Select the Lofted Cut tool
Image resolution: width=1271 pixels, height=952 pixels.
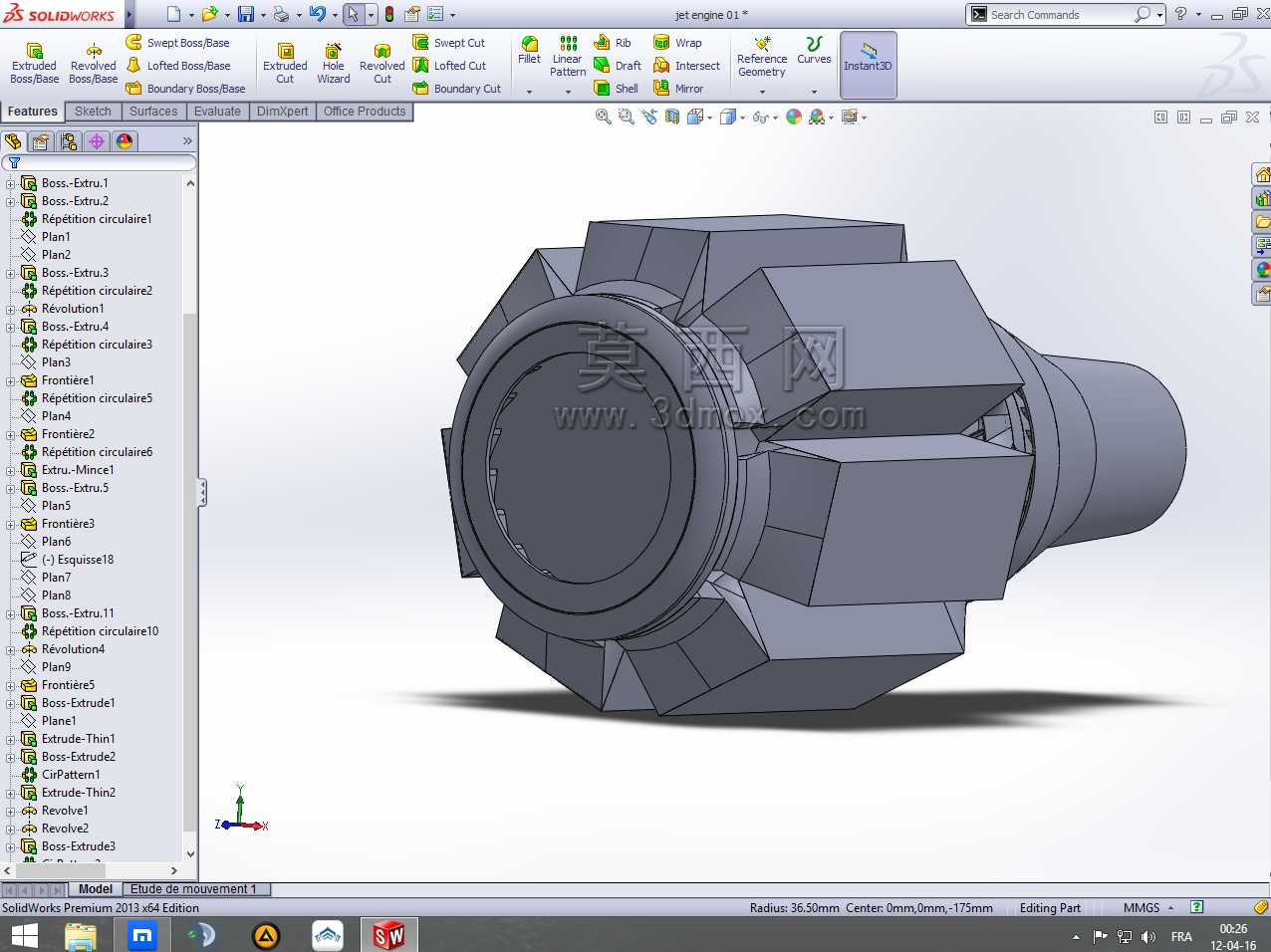click(x=448, y=66)
